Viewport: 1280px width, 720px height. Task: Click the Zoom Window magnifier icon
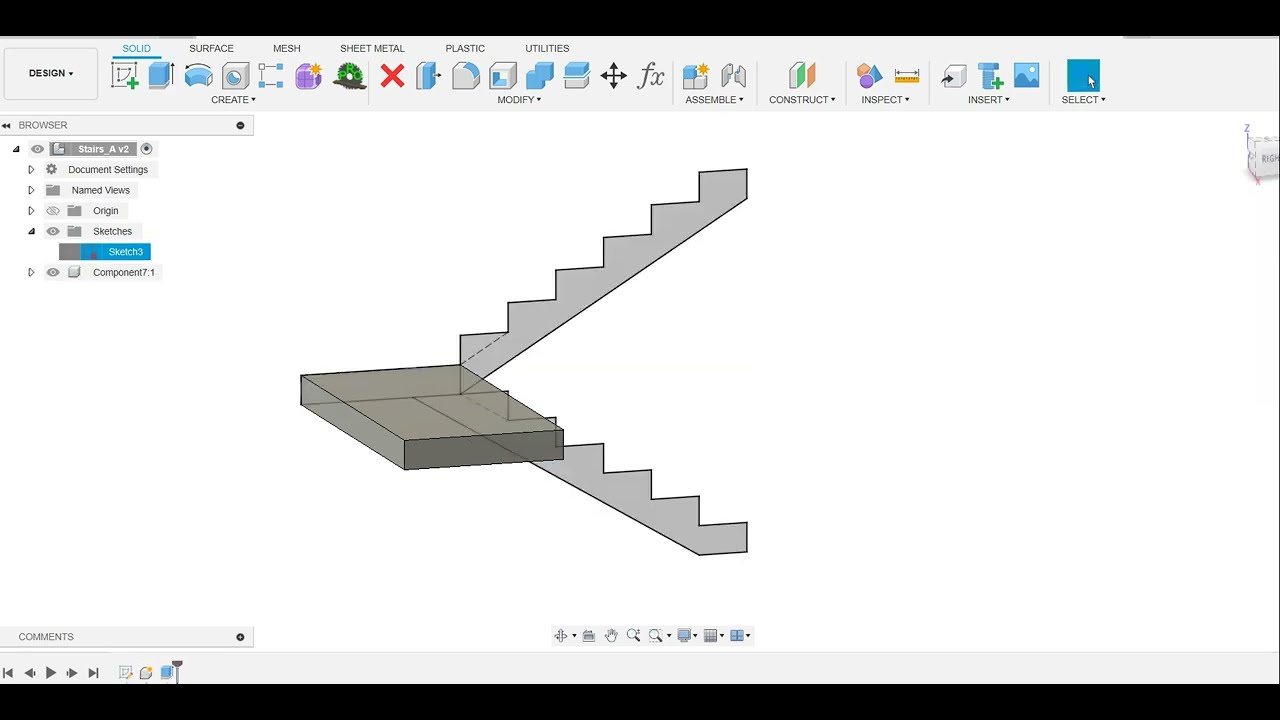pyautogui.click(x=656, y=636)
